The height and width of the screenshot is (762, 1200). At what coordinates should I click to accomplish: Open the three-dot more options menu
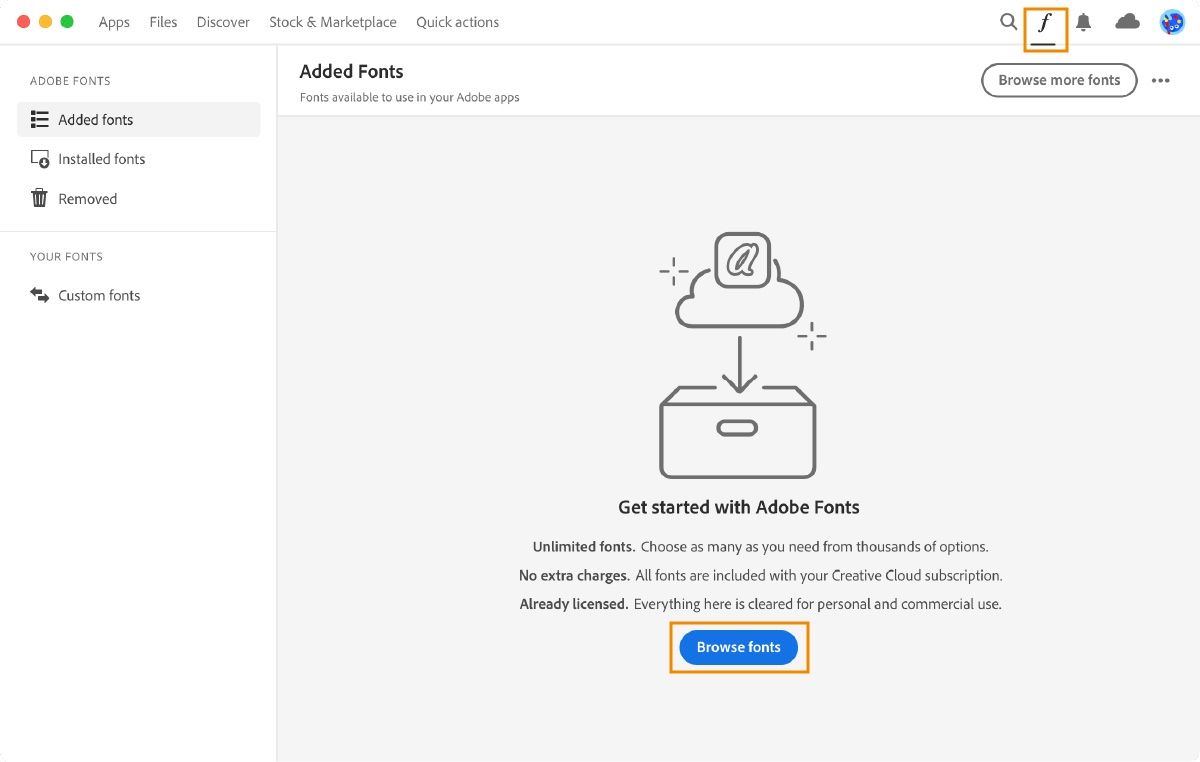pos(1160,81)
